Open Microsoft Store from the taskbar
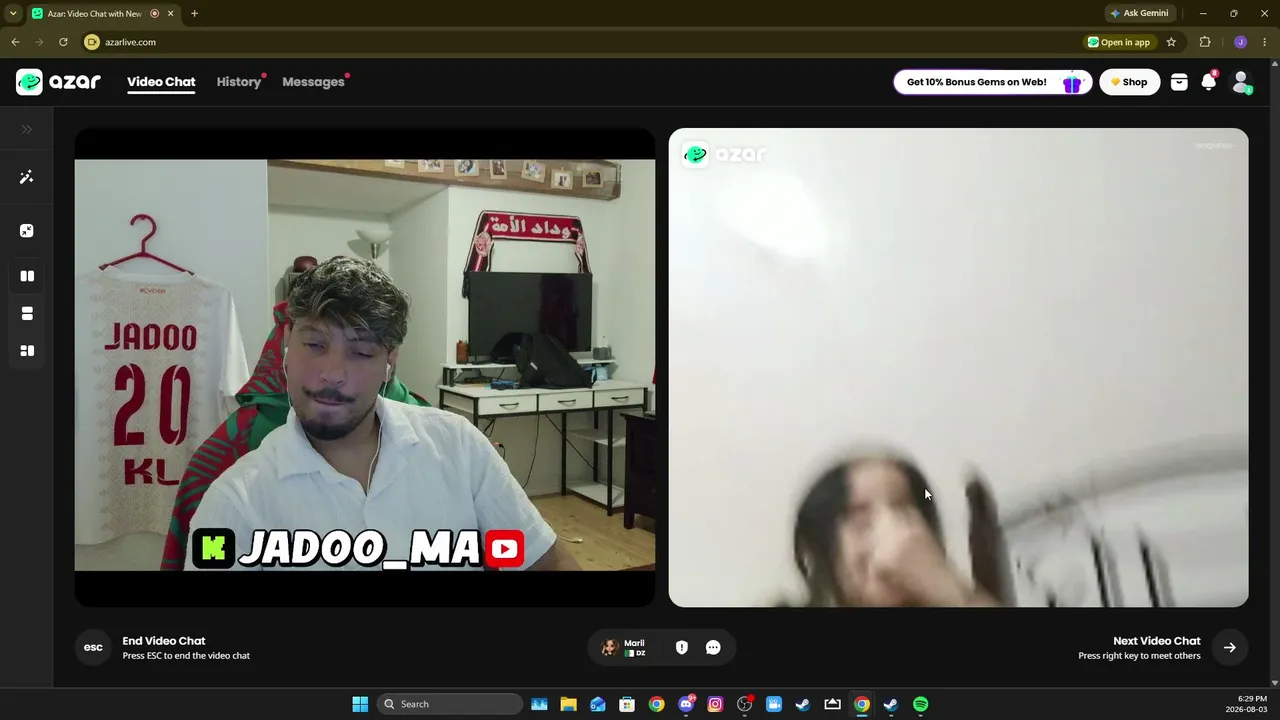This screenshot has height=720, width=1280. [627, 704]
